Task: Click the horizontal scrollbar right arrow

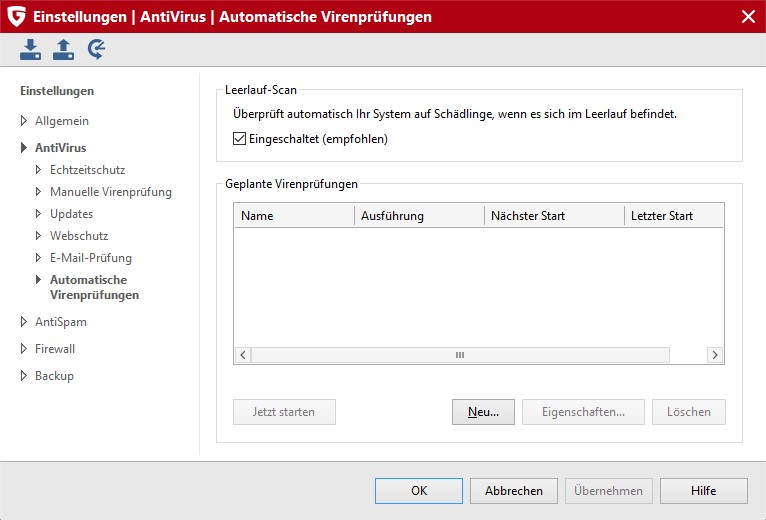Action: [x=714, y=355]
